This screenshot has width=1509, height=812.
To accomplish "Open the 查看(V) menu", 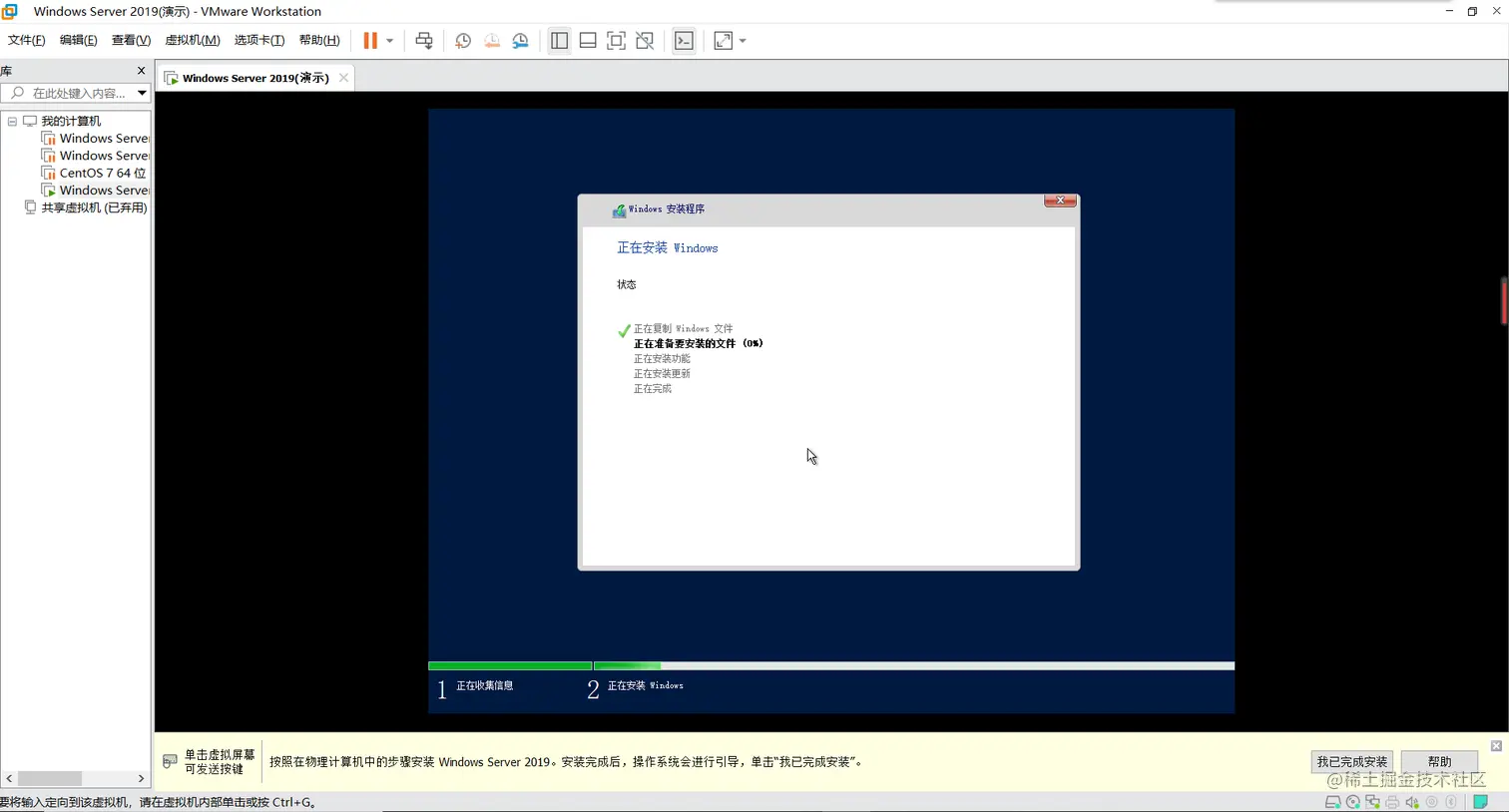I will pos(131,40).
